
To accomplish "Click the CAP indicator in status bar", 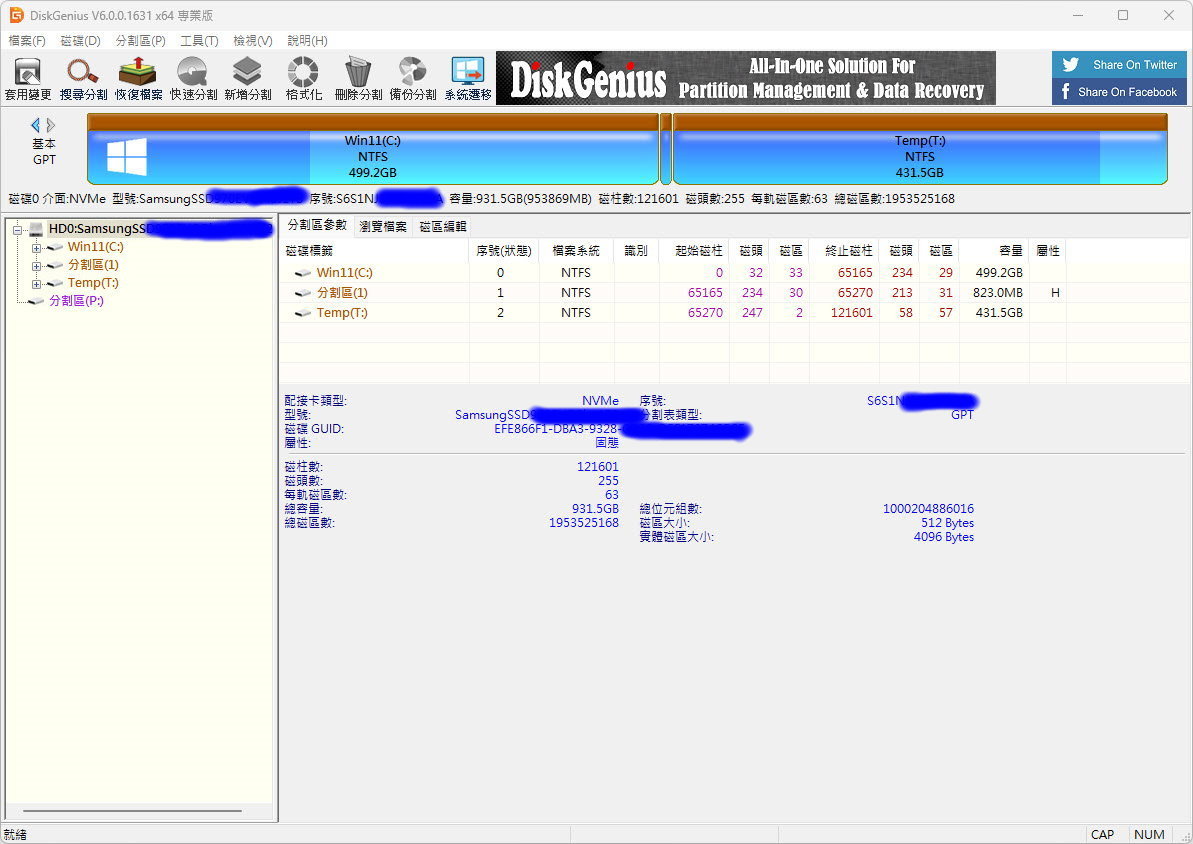I will pos(1102,834).
